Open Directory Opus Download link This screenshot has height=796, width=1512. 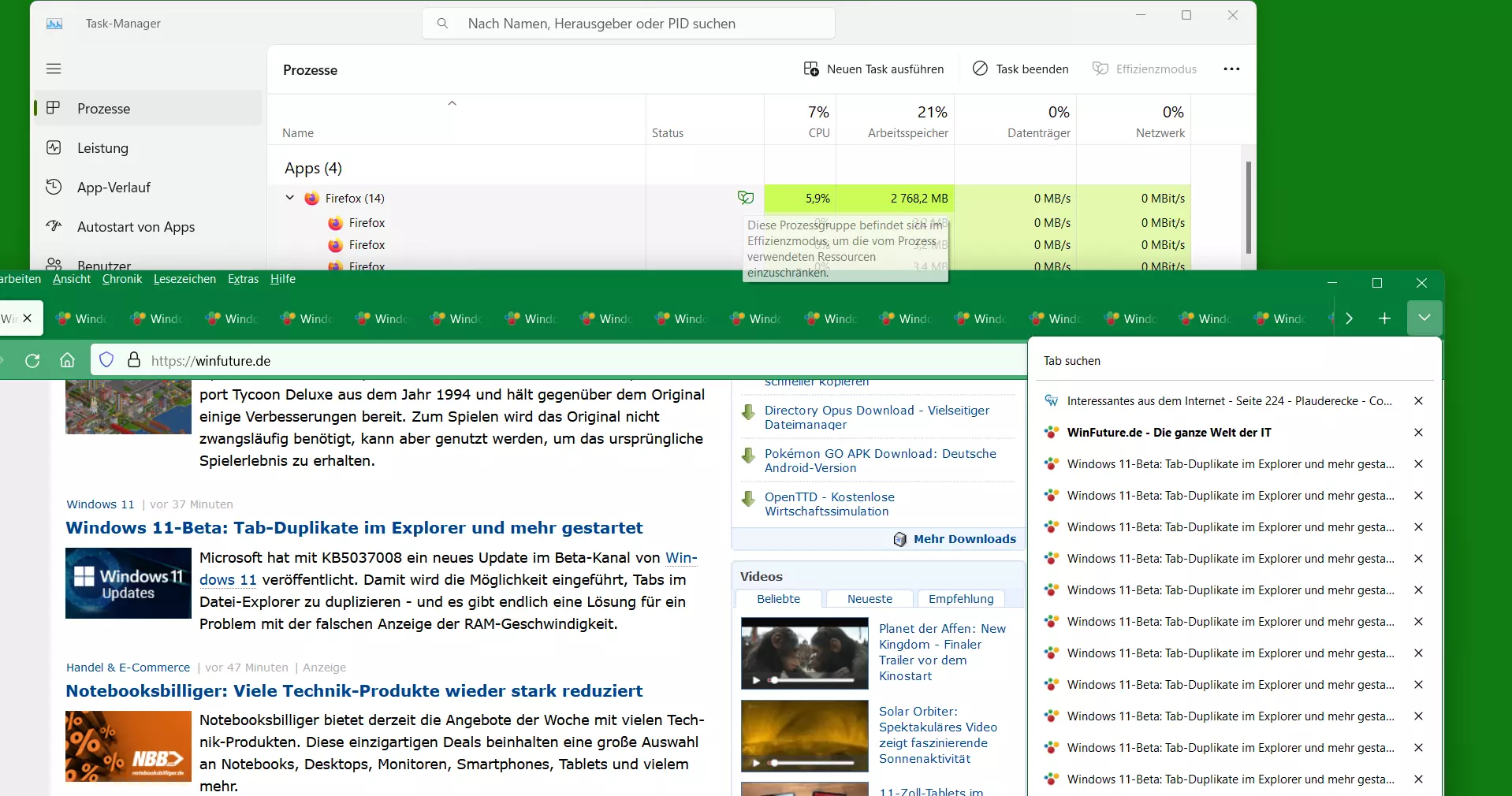tap(877, 417)
